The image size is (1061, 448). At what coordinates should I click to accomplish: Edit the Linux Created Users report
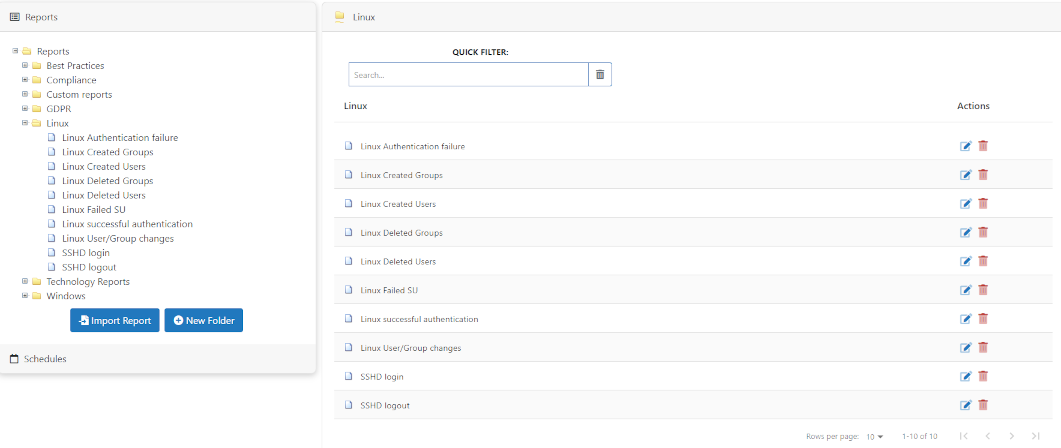(966, 204)
